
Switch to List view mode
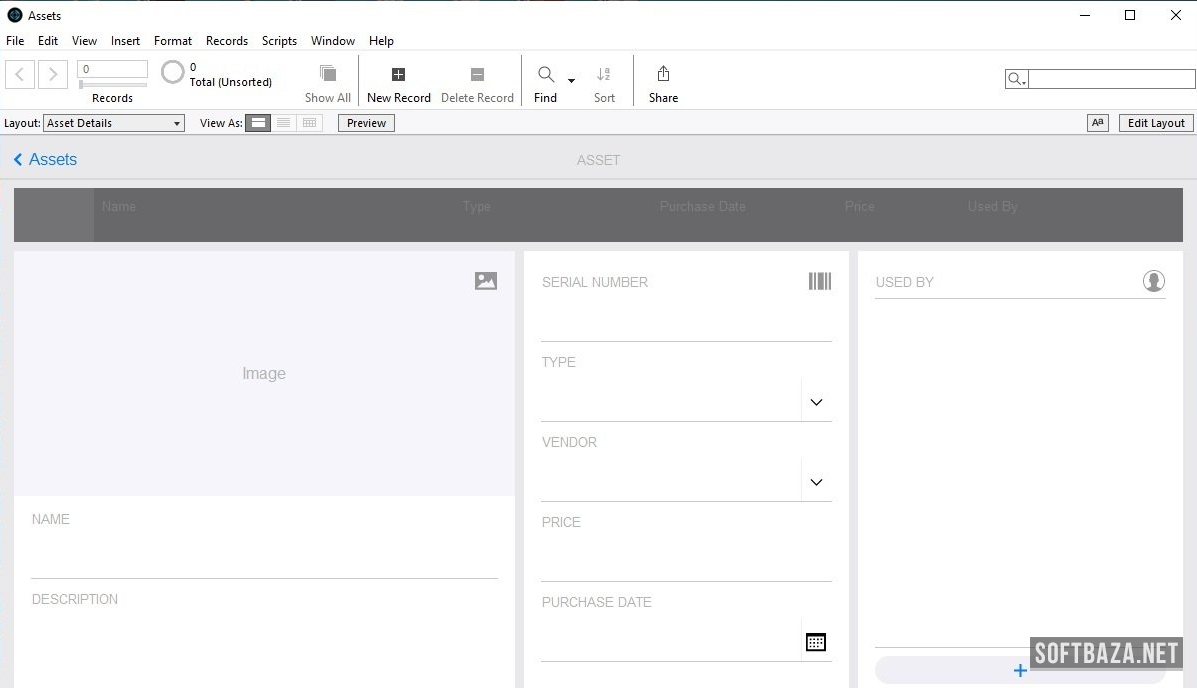[284, 123]
